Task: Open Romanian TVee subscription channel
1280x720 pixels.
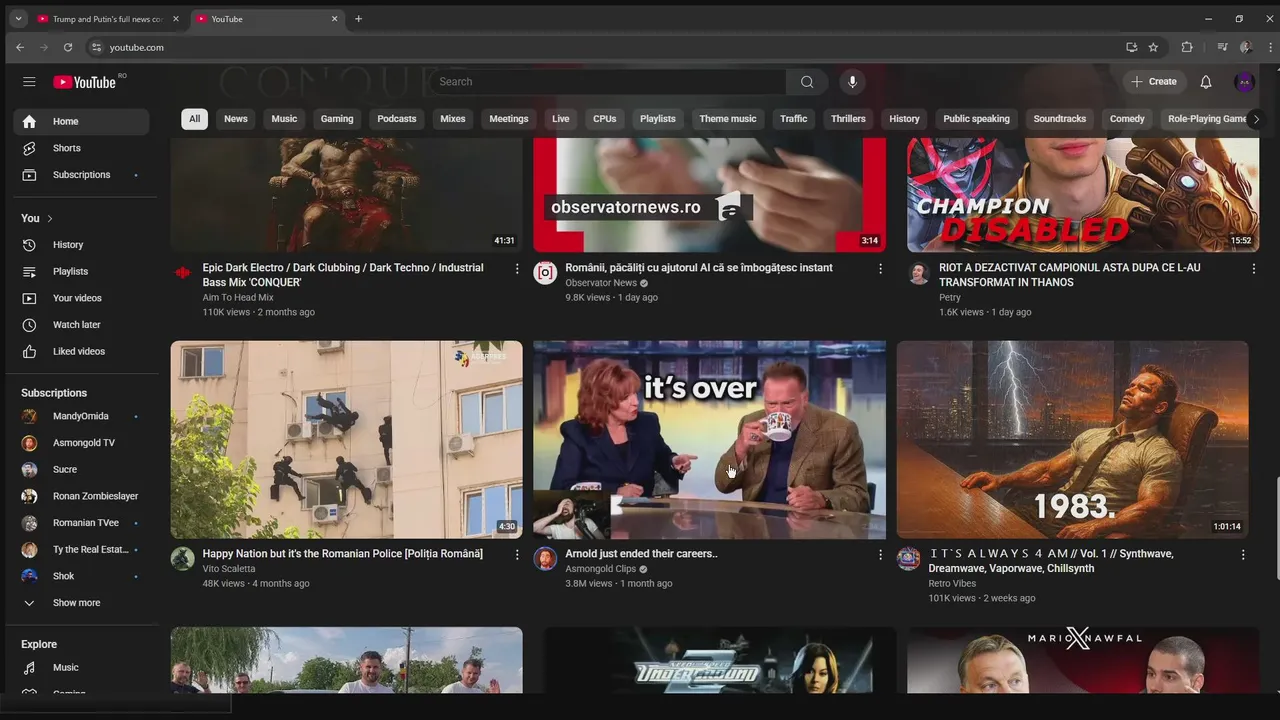Action: [80, 523]
